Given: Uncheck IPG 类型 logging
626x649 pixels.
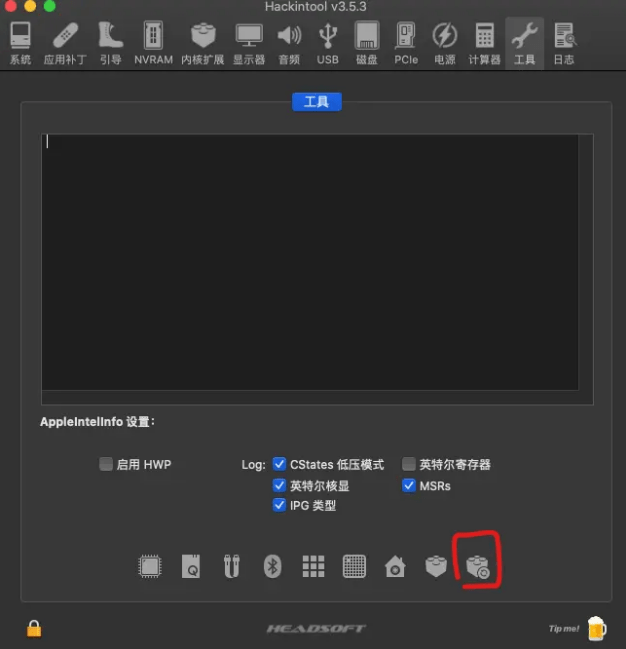Looking at the screenshot, I should pos(279,505).
